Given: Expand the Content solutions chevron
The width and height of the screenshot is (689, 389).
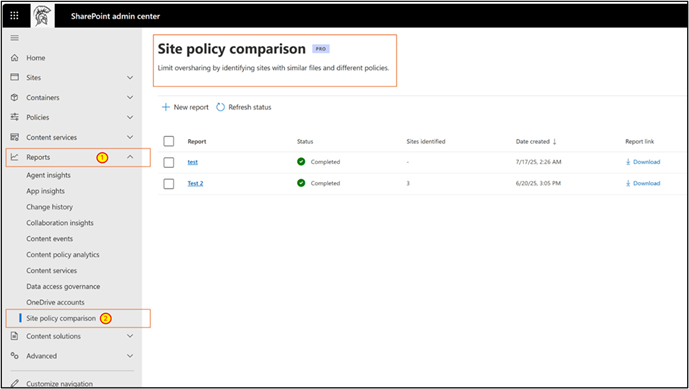Looking at the screenshot, I should pos(130,336).
